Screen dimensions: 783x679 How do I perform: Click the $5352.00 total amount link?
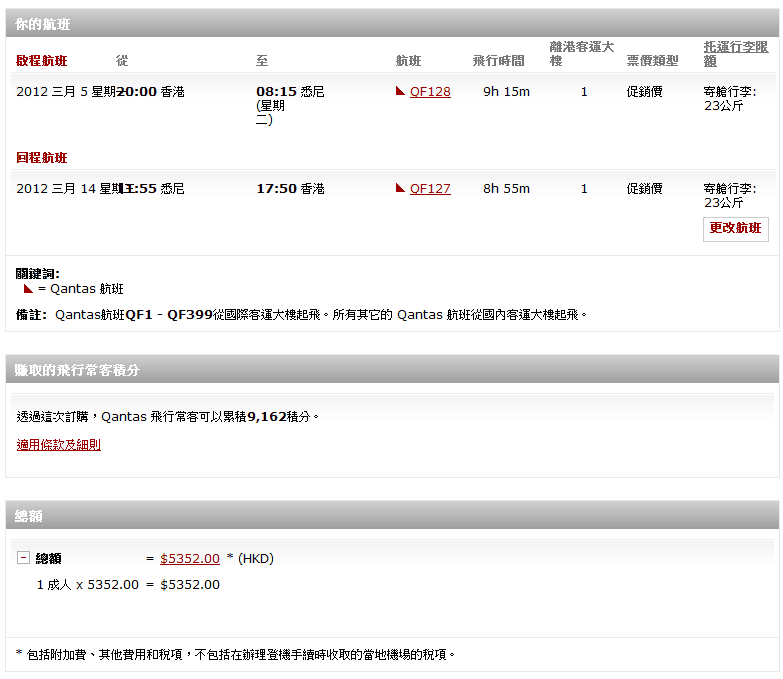point(190,559)
